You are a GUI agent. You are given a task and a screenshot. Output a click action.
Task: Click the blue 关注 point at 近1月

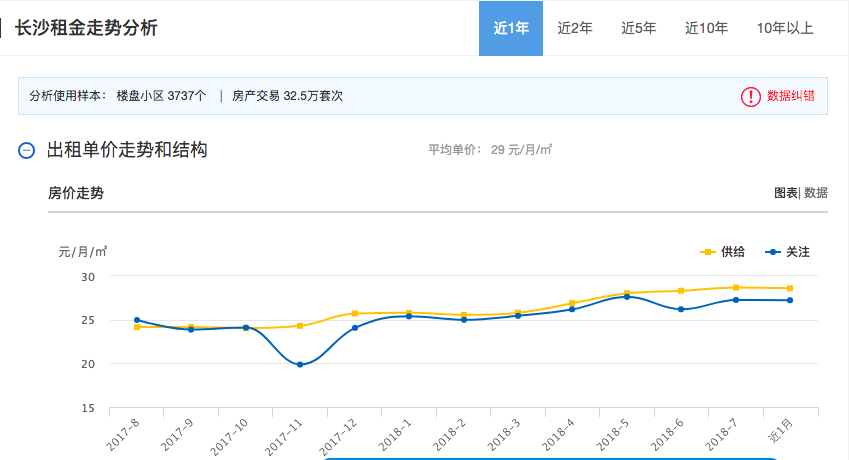click(x=790, y=300)
